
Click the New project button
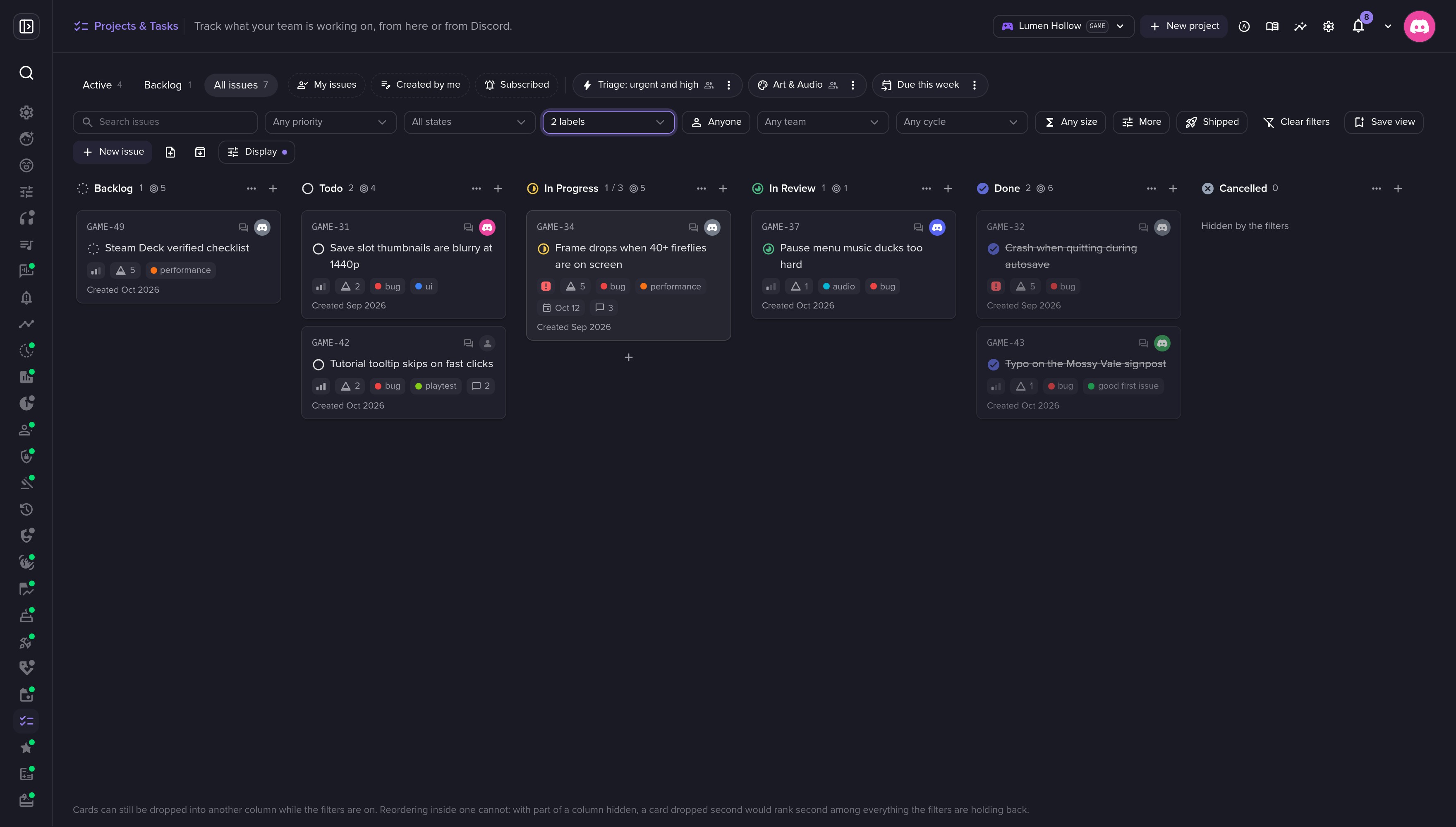[x=1184, y=26]
